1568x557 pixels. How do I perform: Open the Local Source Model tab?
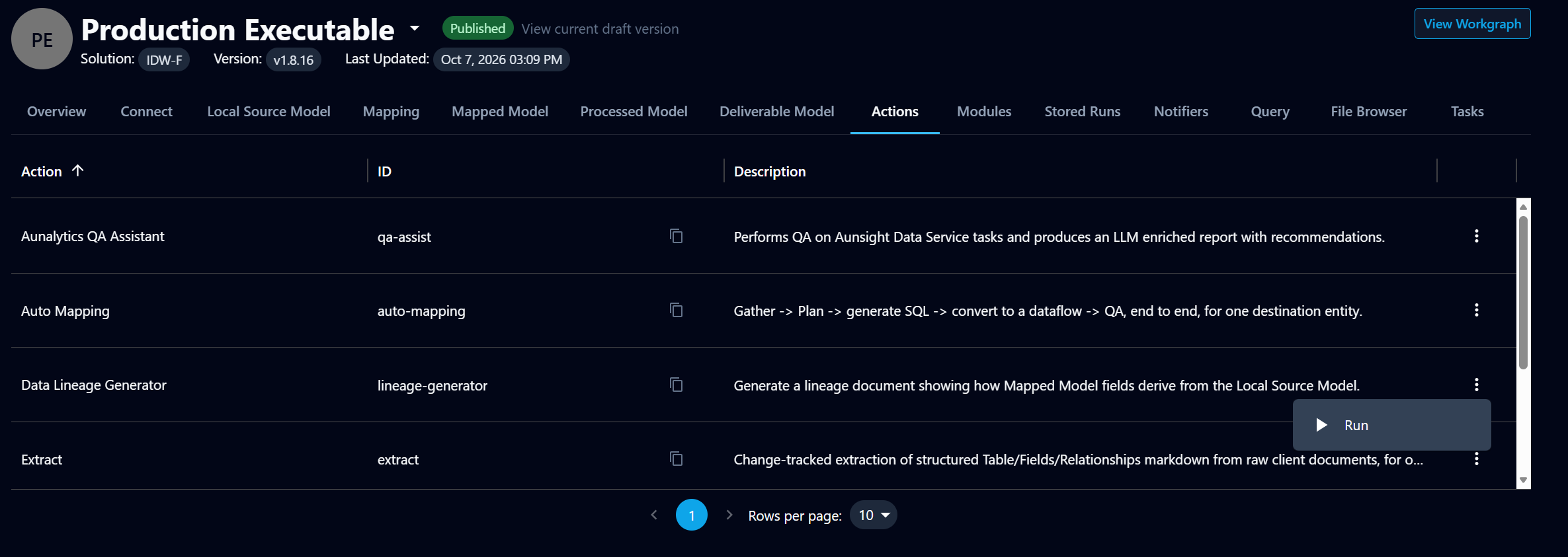[268, 112]
